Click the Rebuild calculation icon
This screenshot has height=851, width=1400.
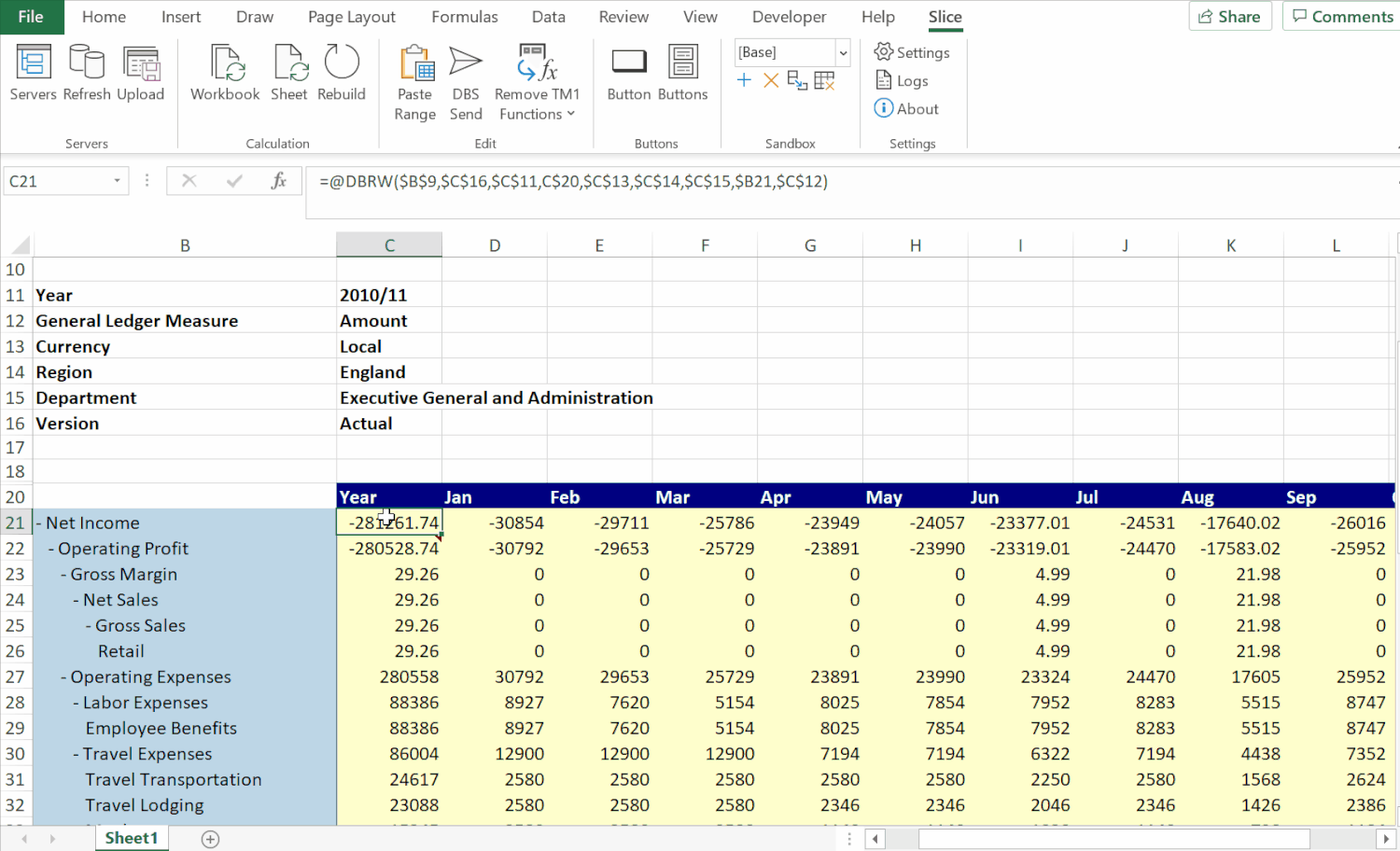342,73
